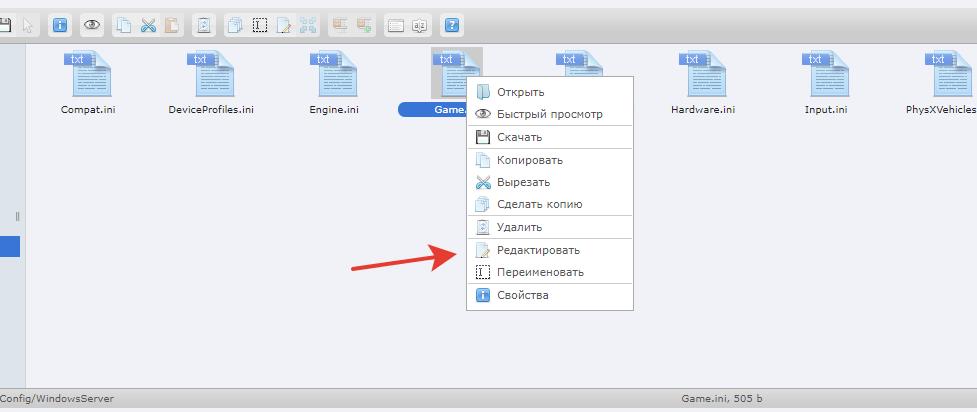Choose Свойства in the context menu
977x412 pixels.
pyautogui.click(x=550, y=295)
